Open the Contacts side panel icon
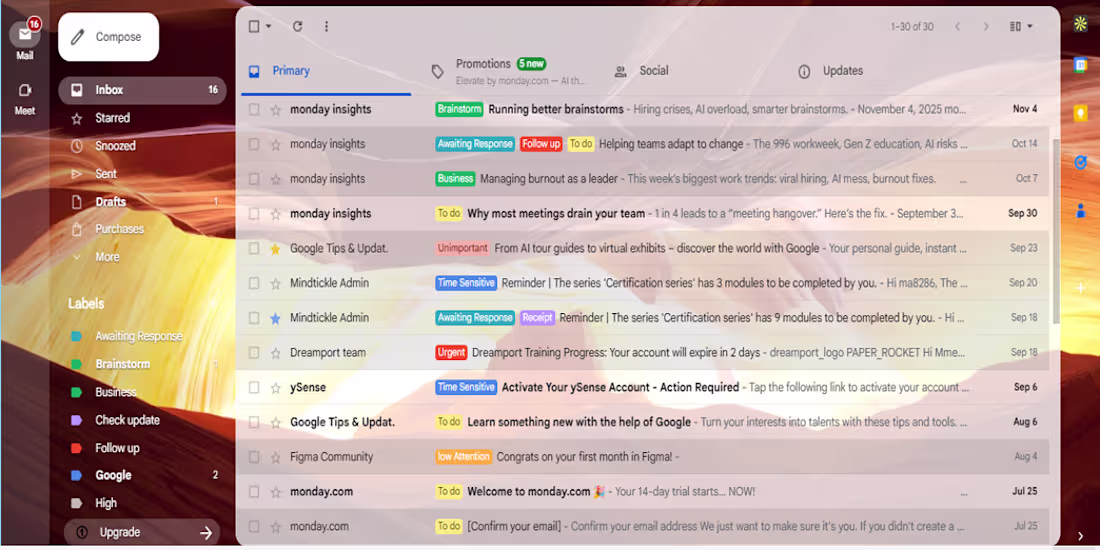Viewport: 1100px width, 550px height. pyautogui.click(x=1080, y=210)
